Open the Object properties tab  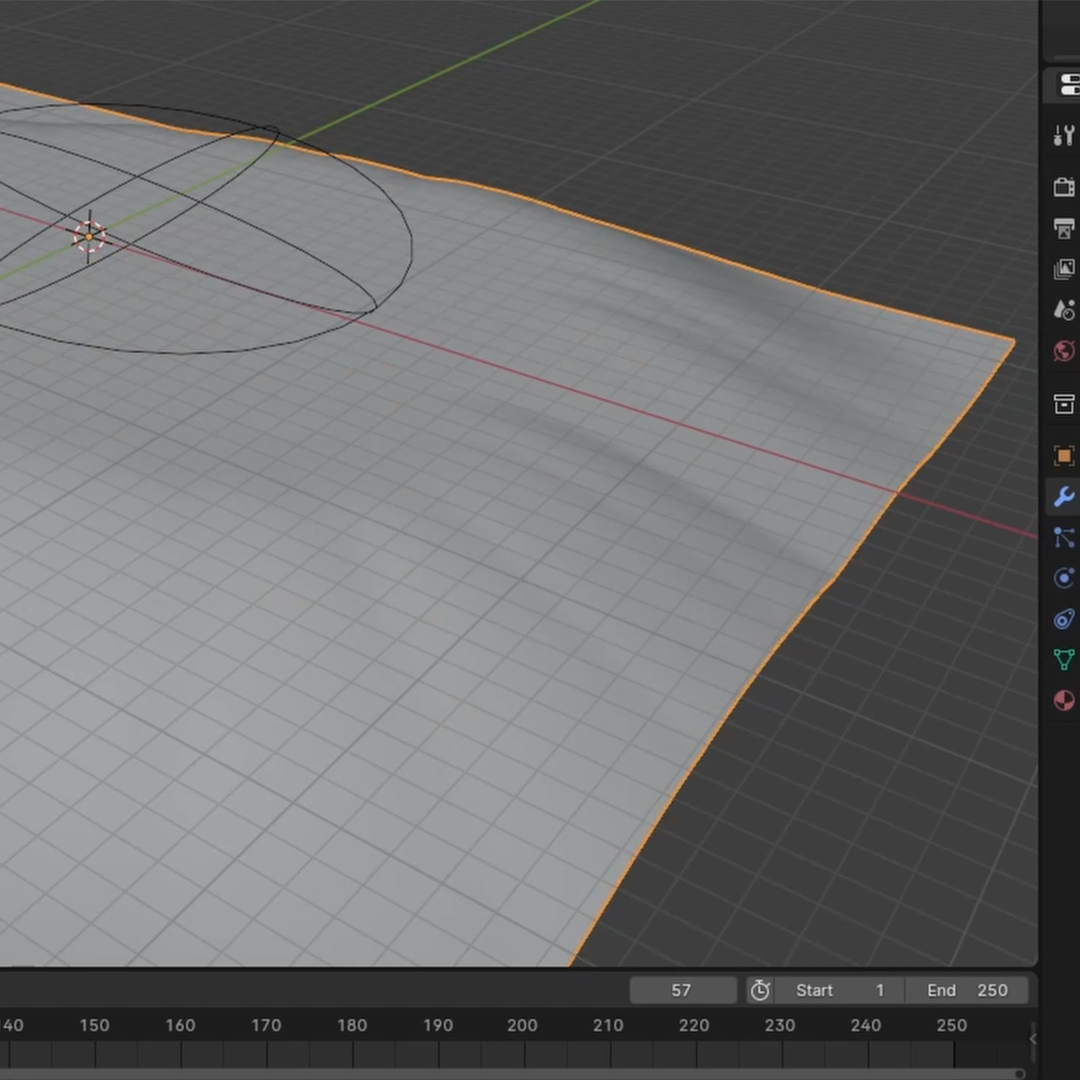tap(1064, 456)
